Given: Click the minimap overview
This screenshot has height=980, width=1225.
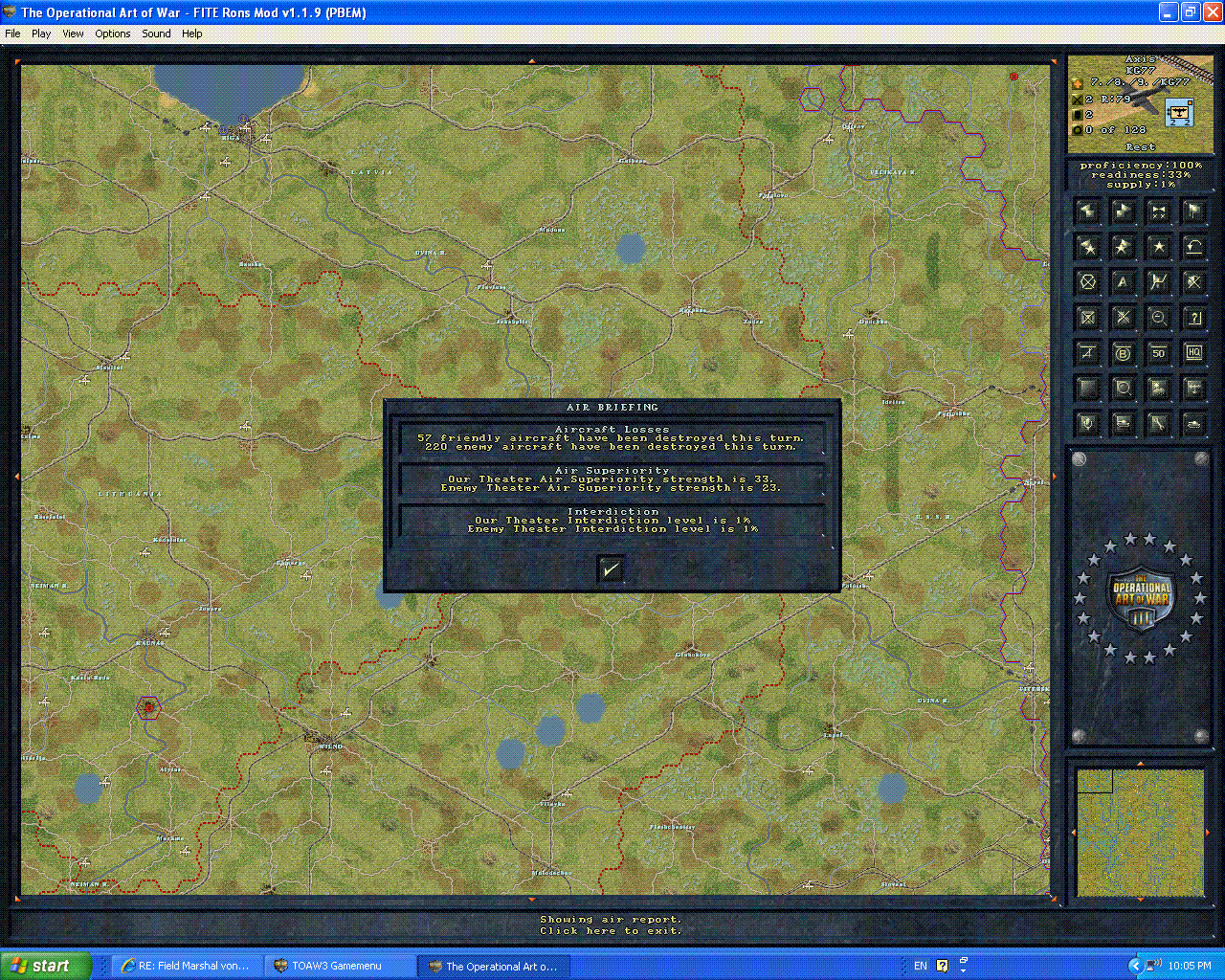Looking at the screenshot, I should (1140, 833).
